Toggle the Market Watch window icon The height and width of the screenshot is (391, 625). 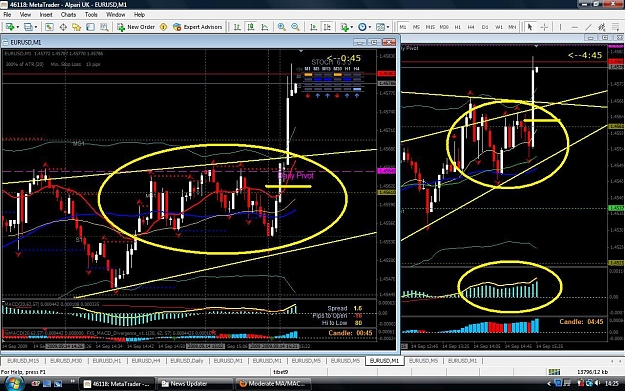click(x=49, y=27)
